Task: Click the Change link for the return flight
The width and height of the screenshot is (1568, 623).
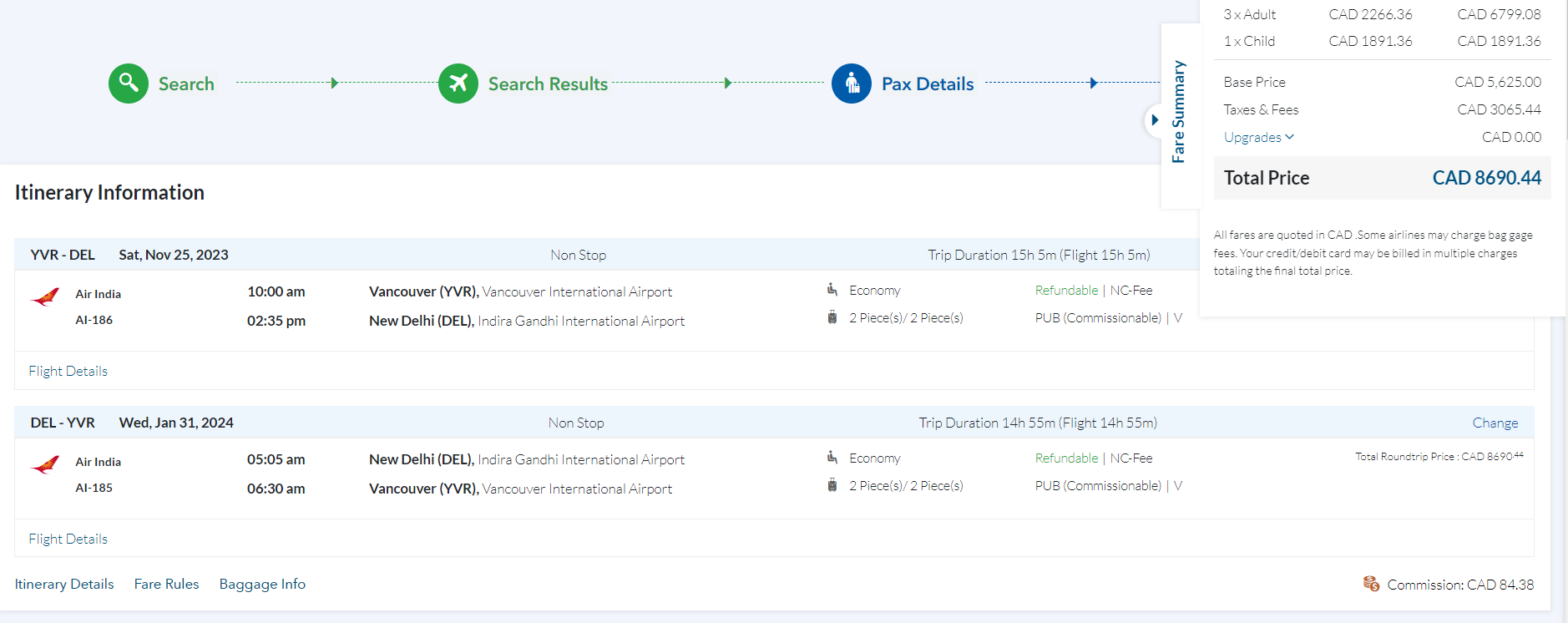Action: pyautogui.click(x=1495, y=423)
